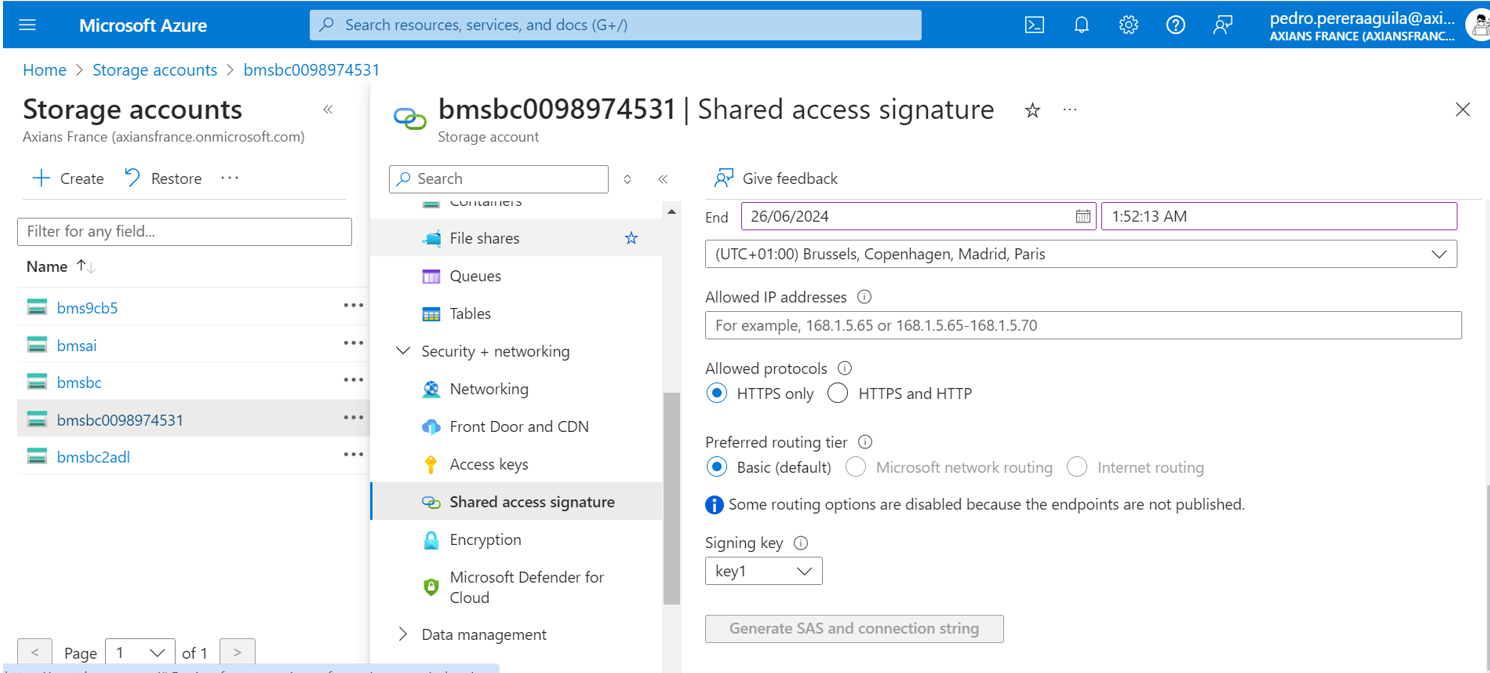The height and width of the screenshot is (673, 1490).
Task: Open the hamburger portal menu
Action: pyautogui.click(x=27, y=25)
